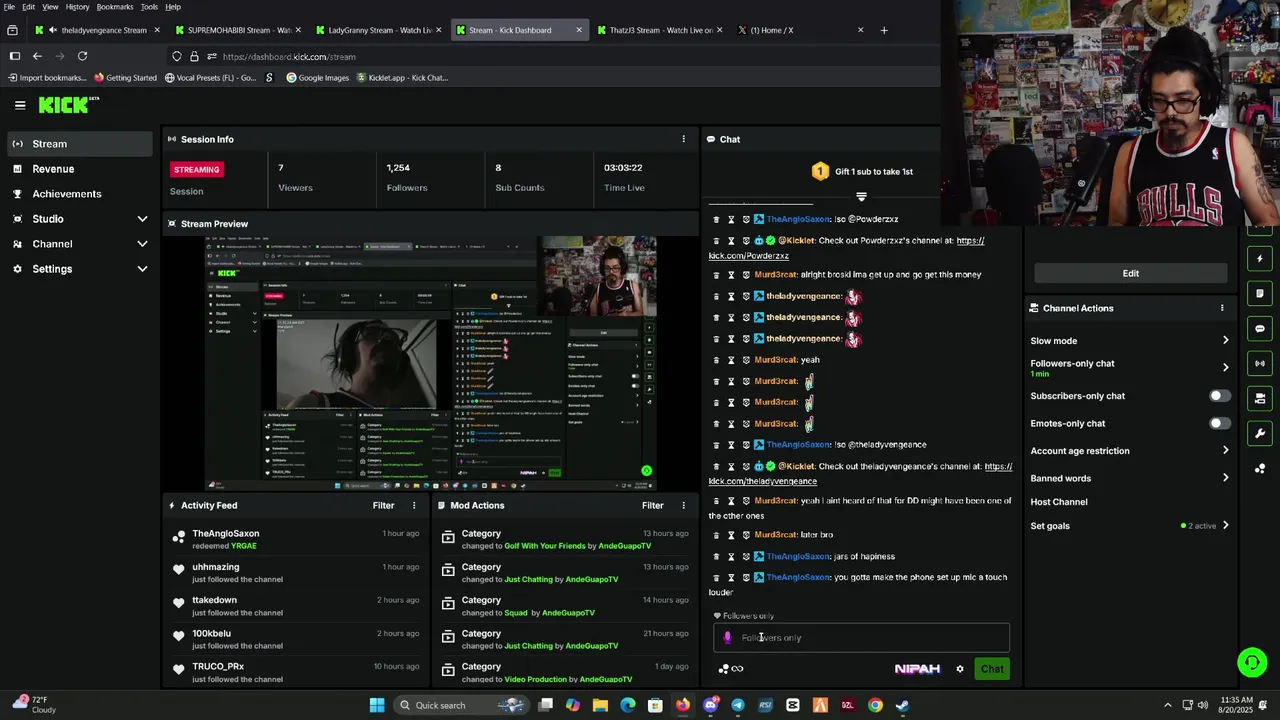The image size is (1280, 720).
Task: Open Telegram from the taskbar
Action: pyautogui.click(x=738, y=705)
